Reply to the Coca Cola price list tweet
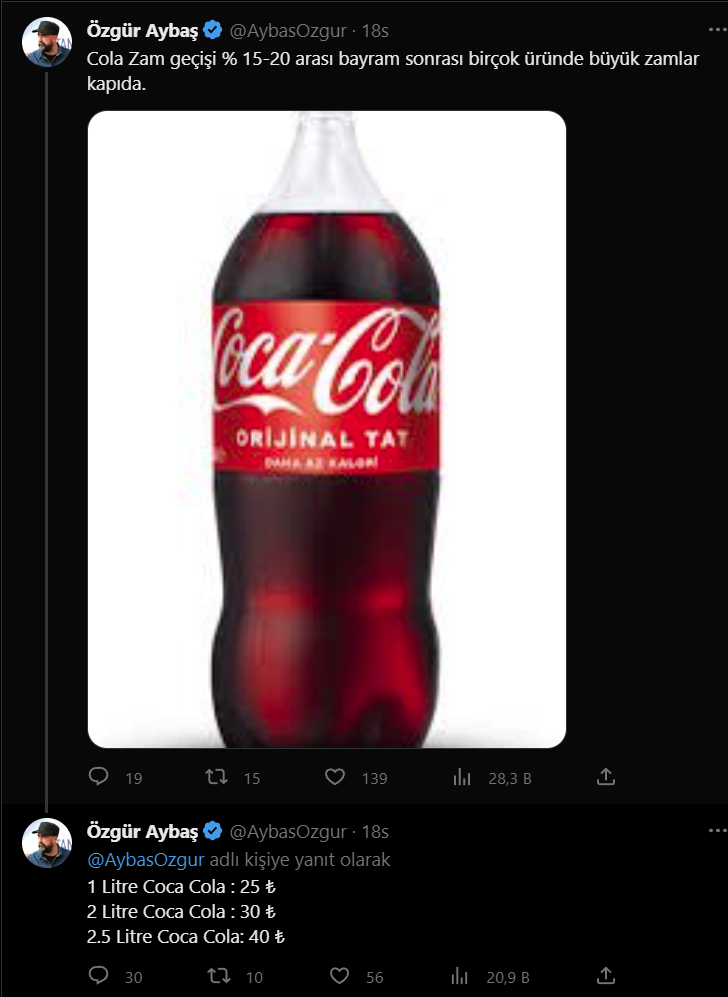The image size is (728, 997). tap(99, 976)
